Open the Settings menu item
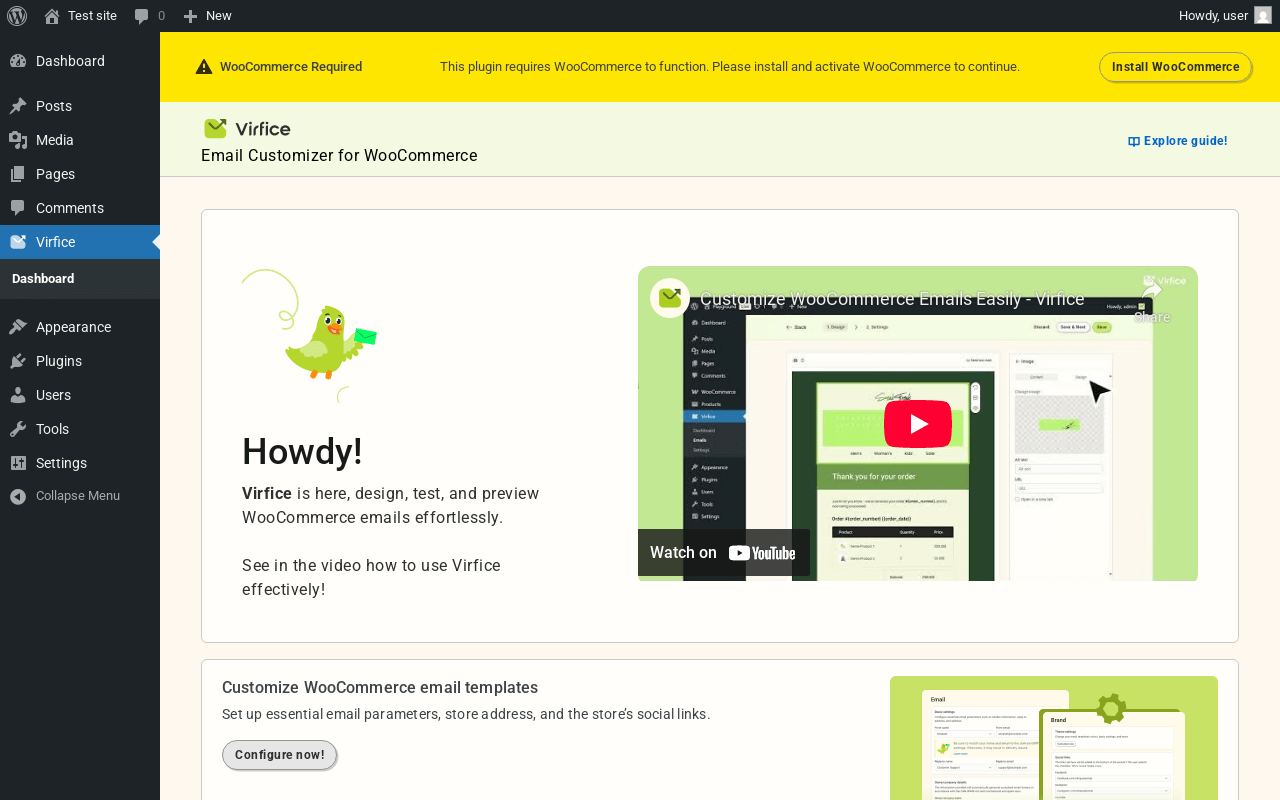The image size is (1280, 800). tap(80, 463)
